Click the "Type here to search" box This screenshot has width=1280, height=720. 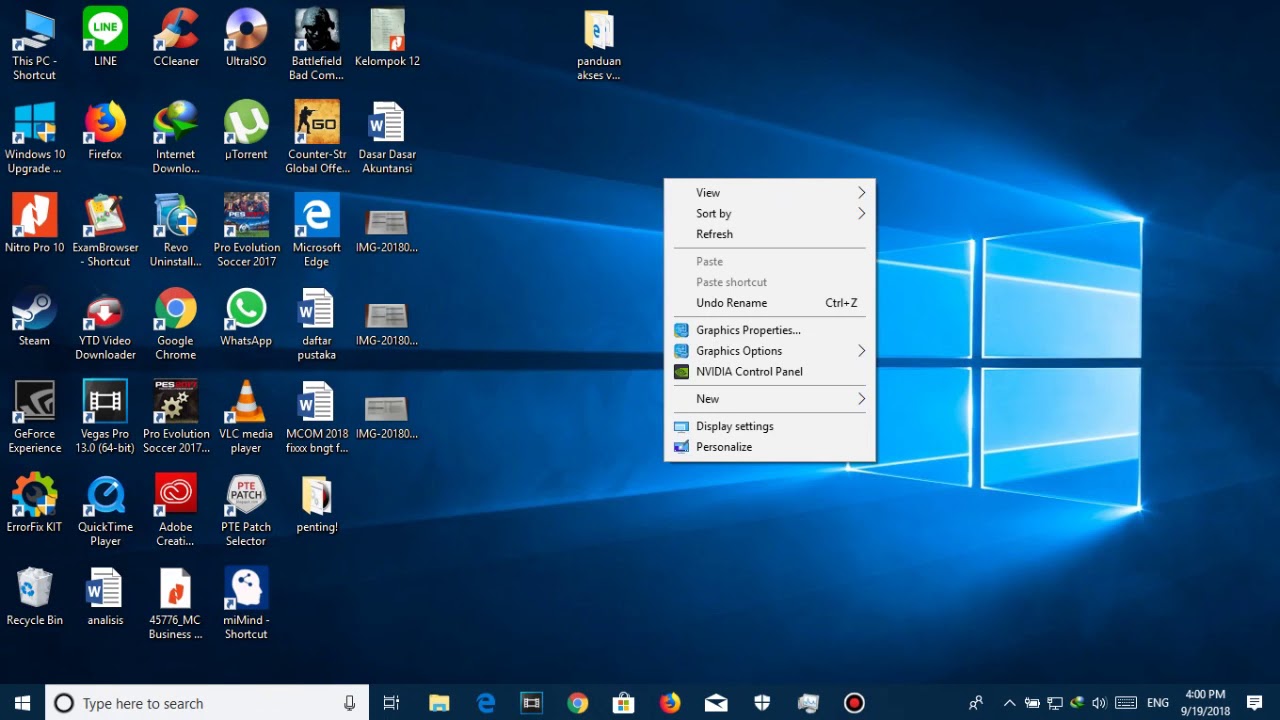[x=207, y=703]
